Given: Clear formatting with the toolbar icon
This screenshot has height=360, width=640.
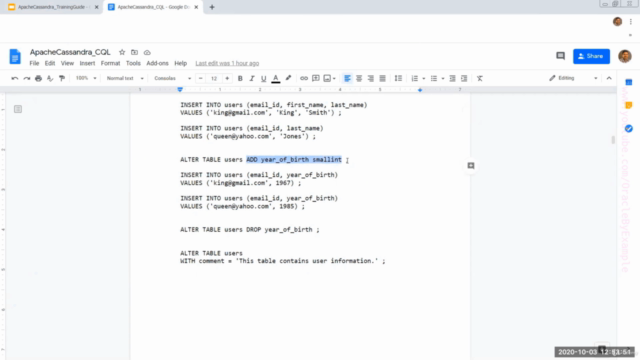Looking at the screenshot, I should click(x=480, y=78).
